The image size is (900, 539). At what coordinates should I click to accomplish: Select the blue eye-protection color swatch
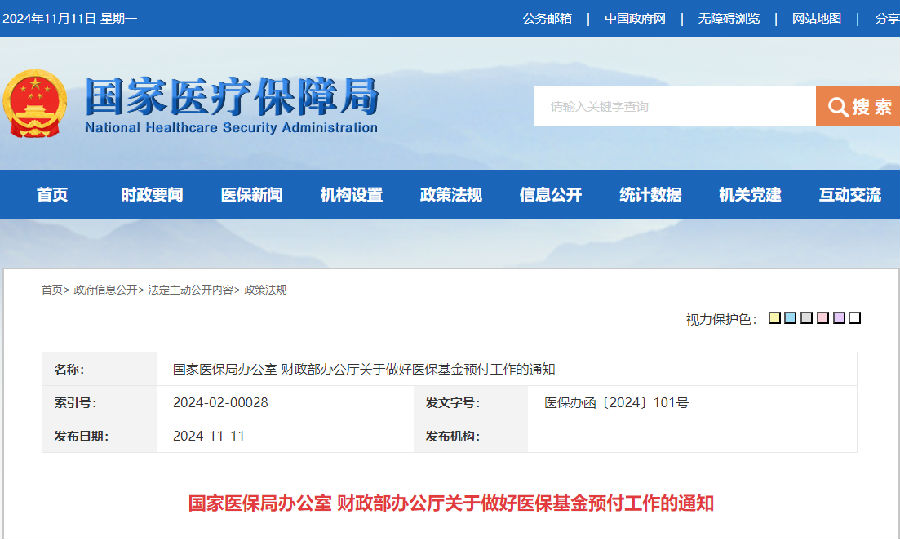click(790, 318)
